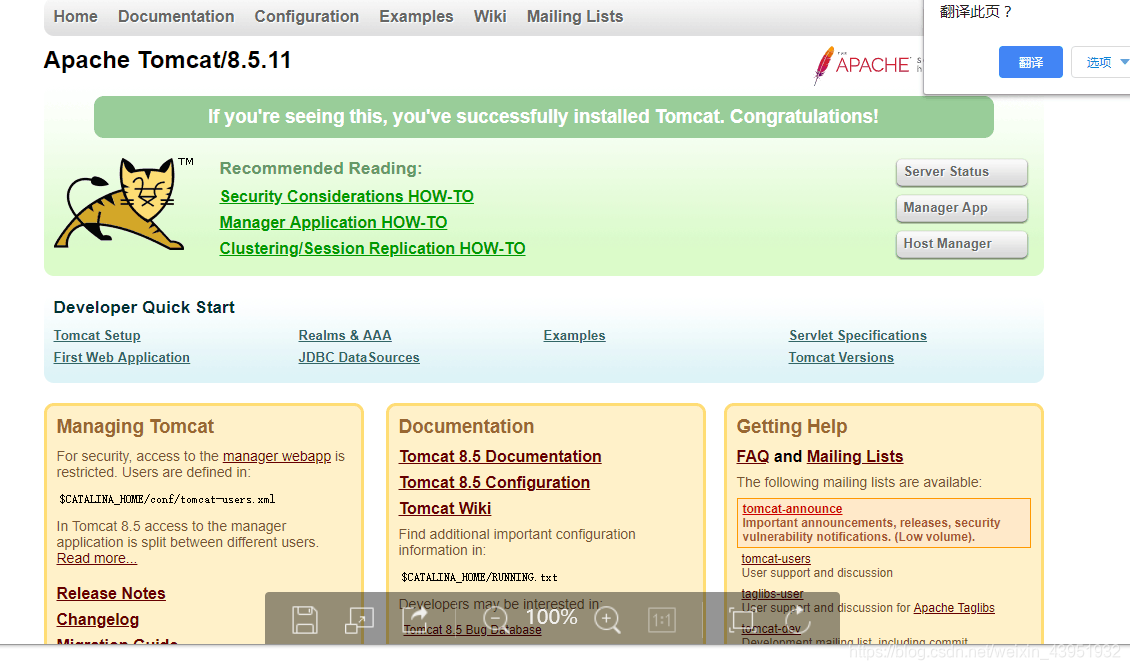Screen dimensions: 1130x670
Task: Open Documentation in the top navigation
Action: tap(176, 17)
